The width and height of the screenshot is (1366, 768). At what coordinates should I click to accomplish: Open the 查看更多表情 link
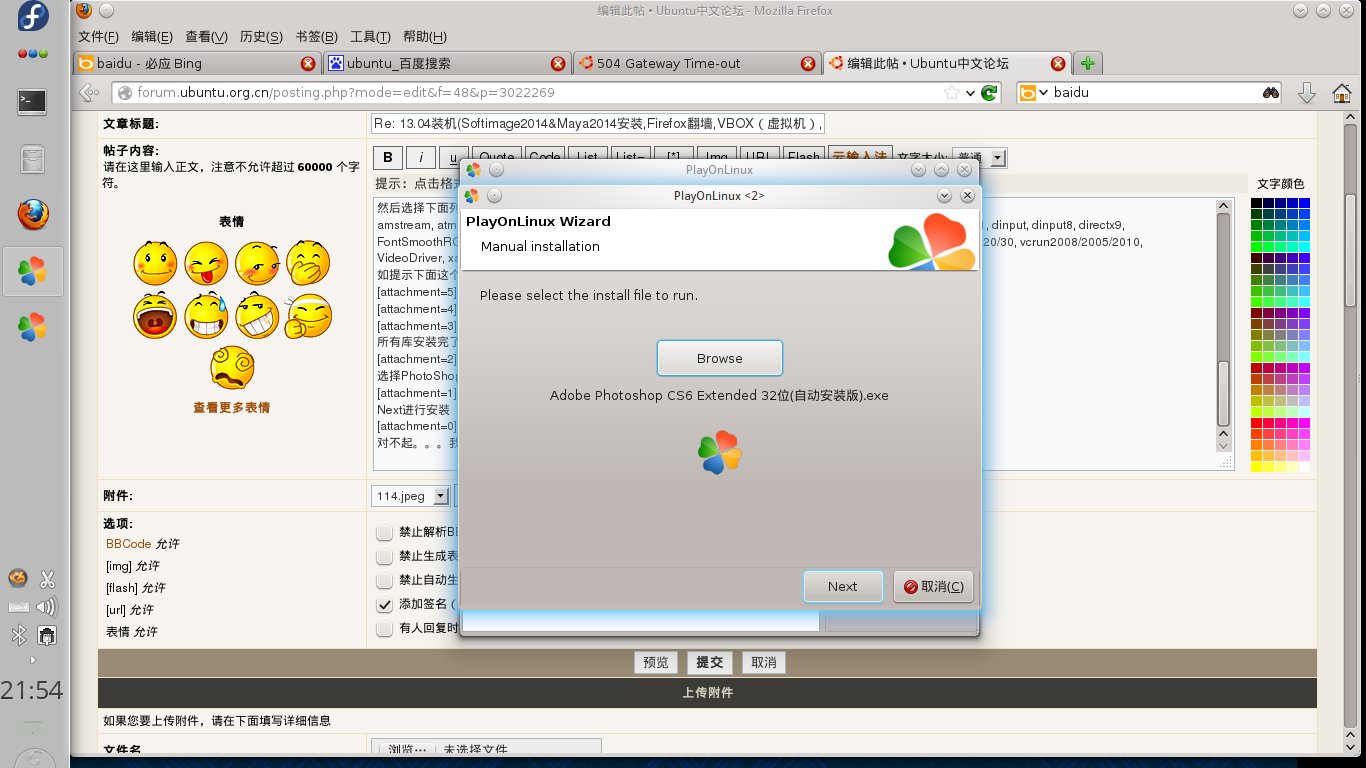click(x=231, y=407)
